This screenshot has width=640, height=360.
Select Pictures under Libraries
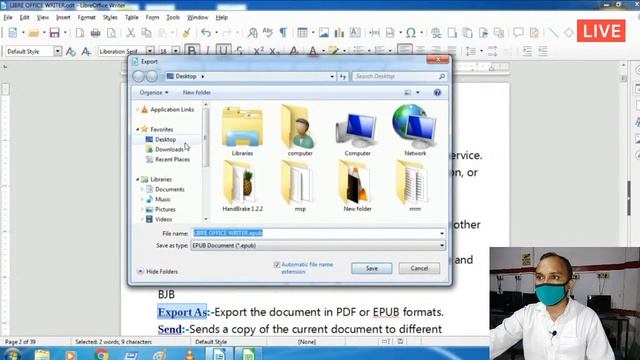pos(165,209)
